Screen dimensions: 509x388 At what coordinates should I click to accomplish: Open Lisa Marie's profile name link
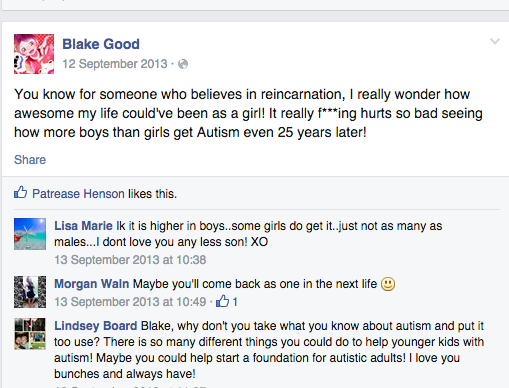click(83, 226)
